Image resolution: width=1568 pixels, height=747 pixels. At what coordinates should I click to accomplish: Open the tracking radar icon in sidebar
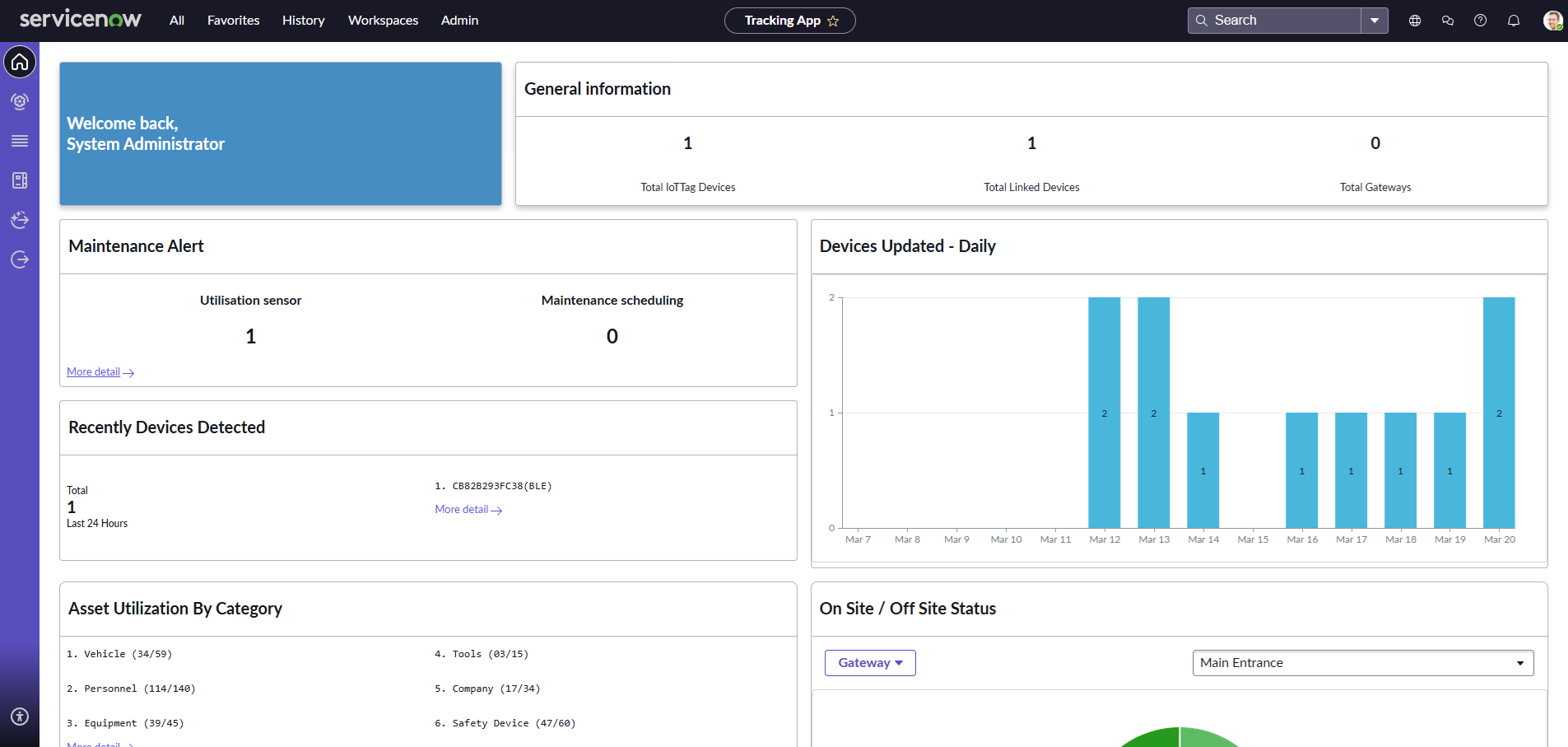pos(20,101)
